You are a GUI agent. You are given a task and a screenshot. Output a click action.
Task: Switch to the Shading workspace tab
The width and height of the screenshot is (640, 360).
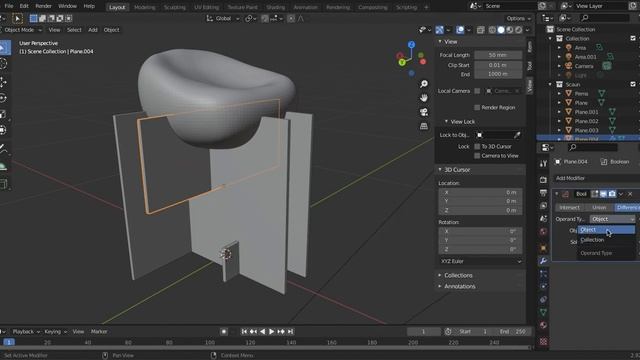click(276, 7)
